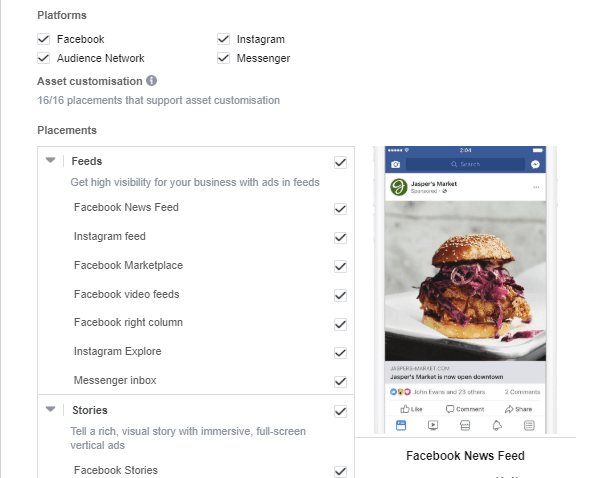Click Jasper's Market logo avatar
This screenshot has width=591, height=478.
point(399,187)
